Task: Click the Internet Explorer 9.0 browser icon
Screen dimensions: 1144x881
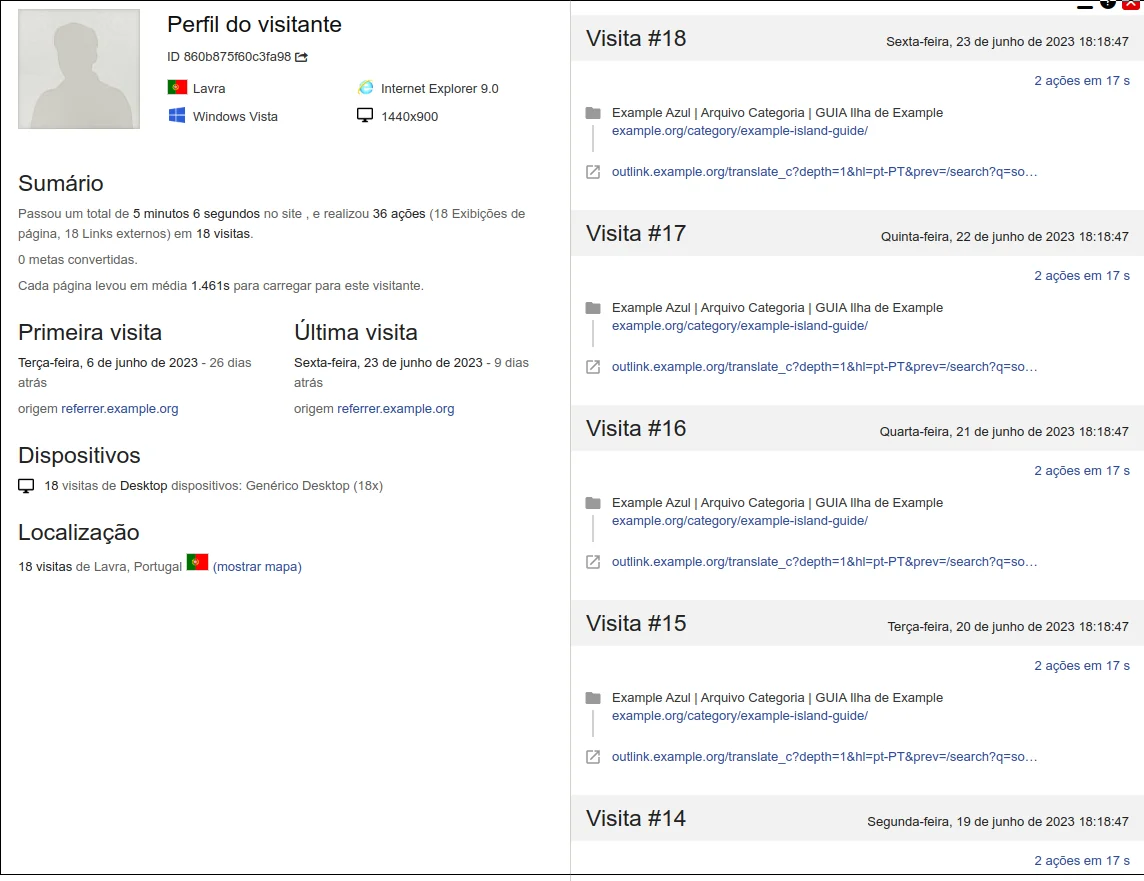Action: click(x=366, y=88)
